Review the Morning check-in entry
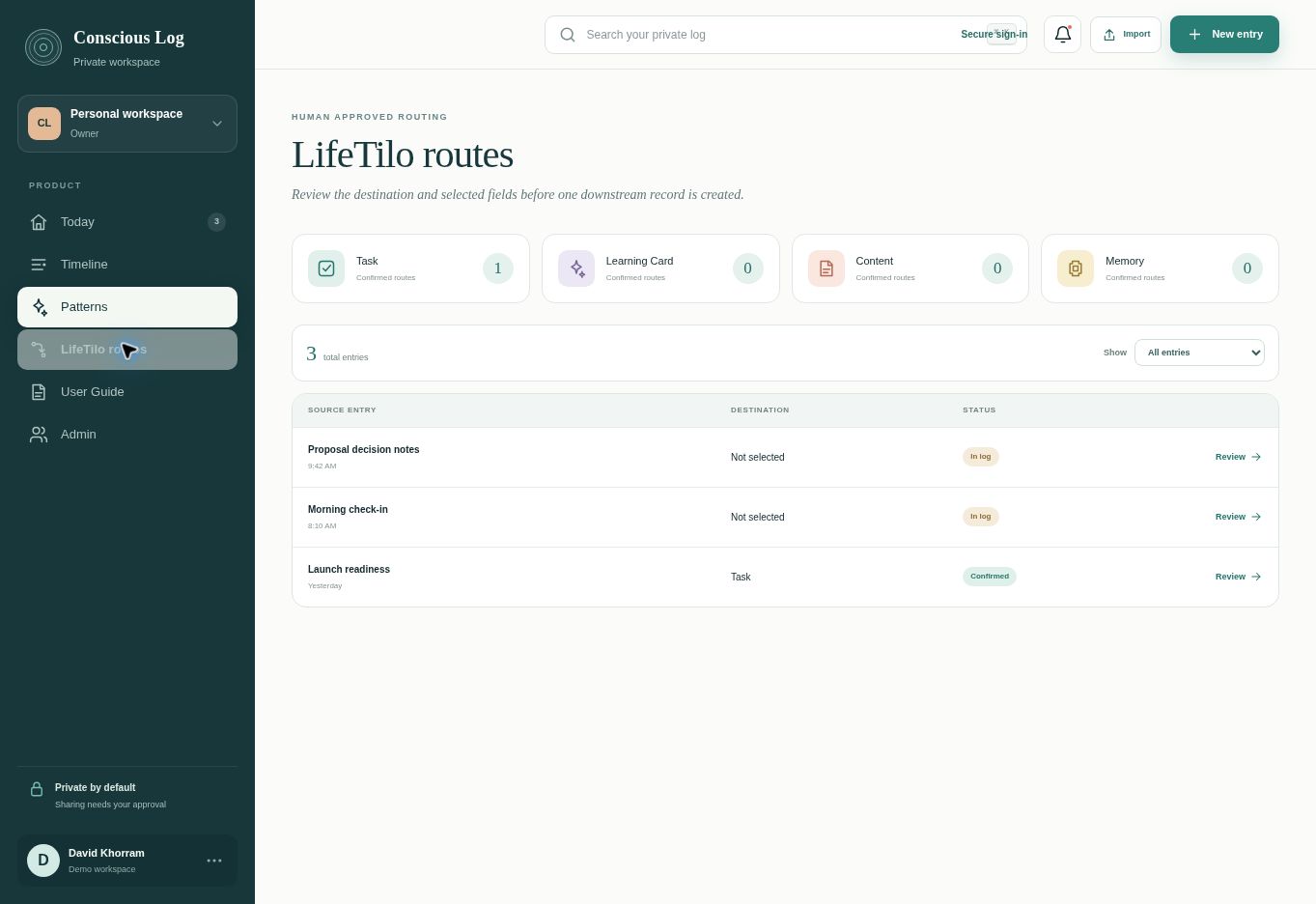This screenshot has width=1316, height=904. pos(1238,518)
